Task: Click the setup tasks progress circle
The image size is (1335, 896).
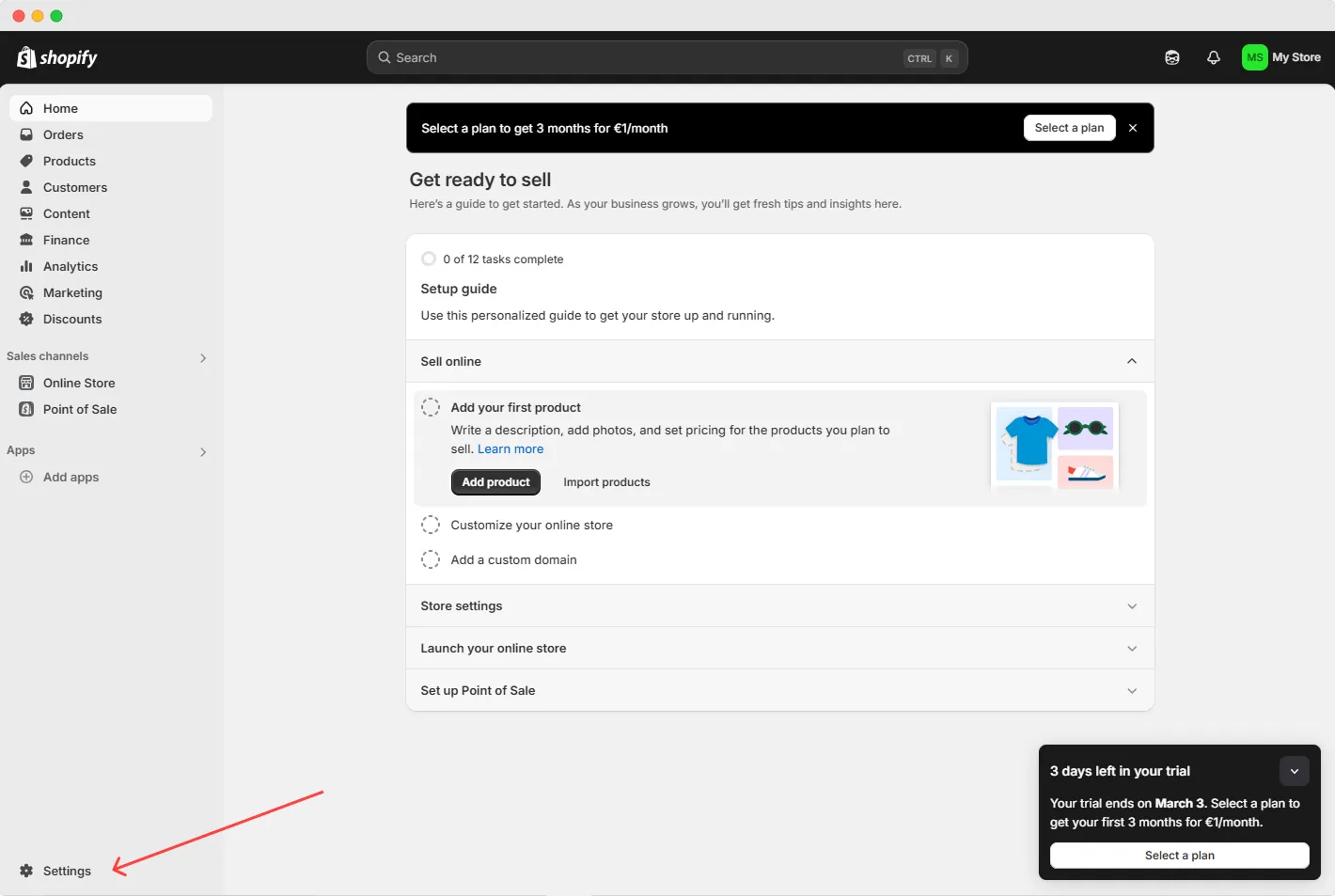Action: point(429,259)
